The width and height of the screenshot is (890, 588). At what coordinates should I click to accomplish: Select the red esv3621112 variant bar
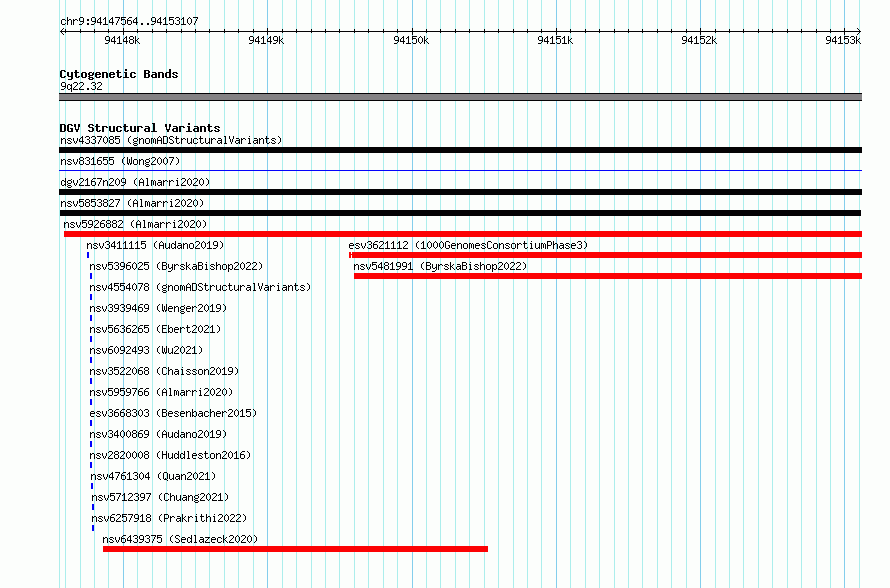pyautogui.click(x=606, y=255)
